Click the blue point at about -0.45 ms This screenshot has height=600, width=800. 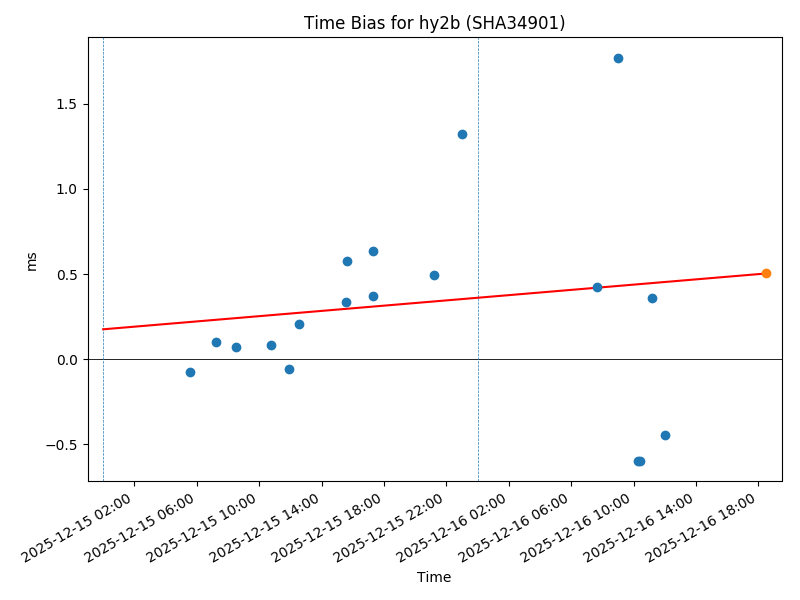665,435
